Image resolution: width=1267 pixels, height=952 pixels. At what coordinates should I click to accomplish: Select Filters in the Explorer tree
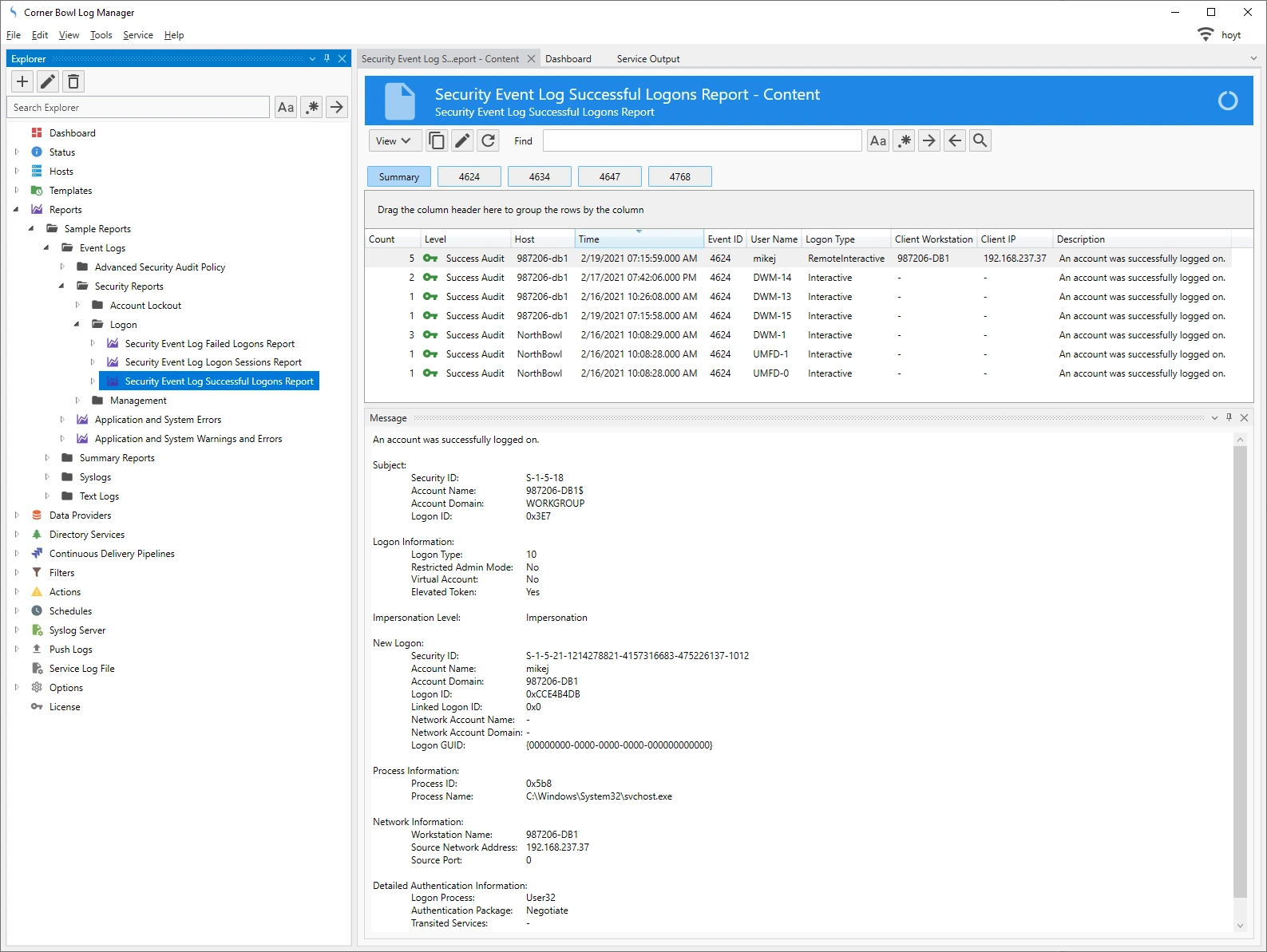tap(61, 573)
